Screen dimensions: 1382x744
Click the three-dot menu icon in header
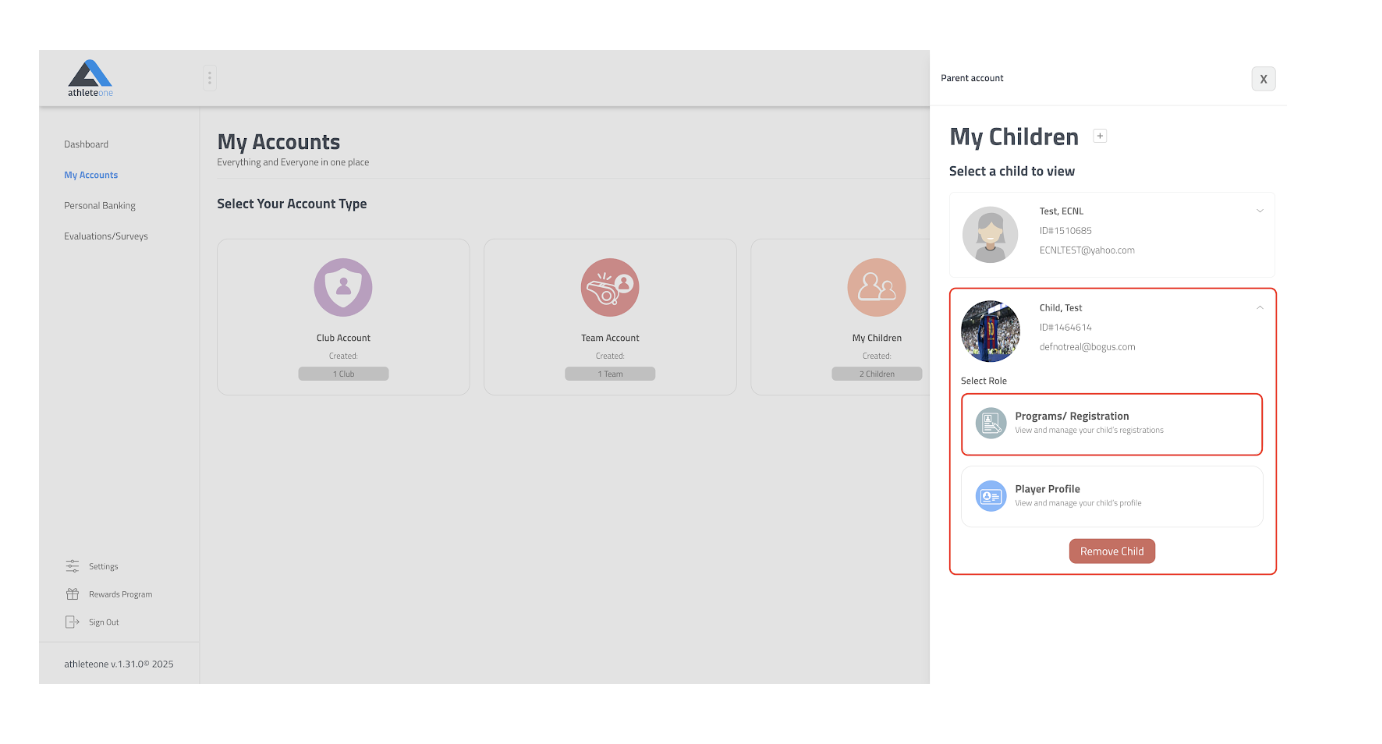(x=209, y=78)
